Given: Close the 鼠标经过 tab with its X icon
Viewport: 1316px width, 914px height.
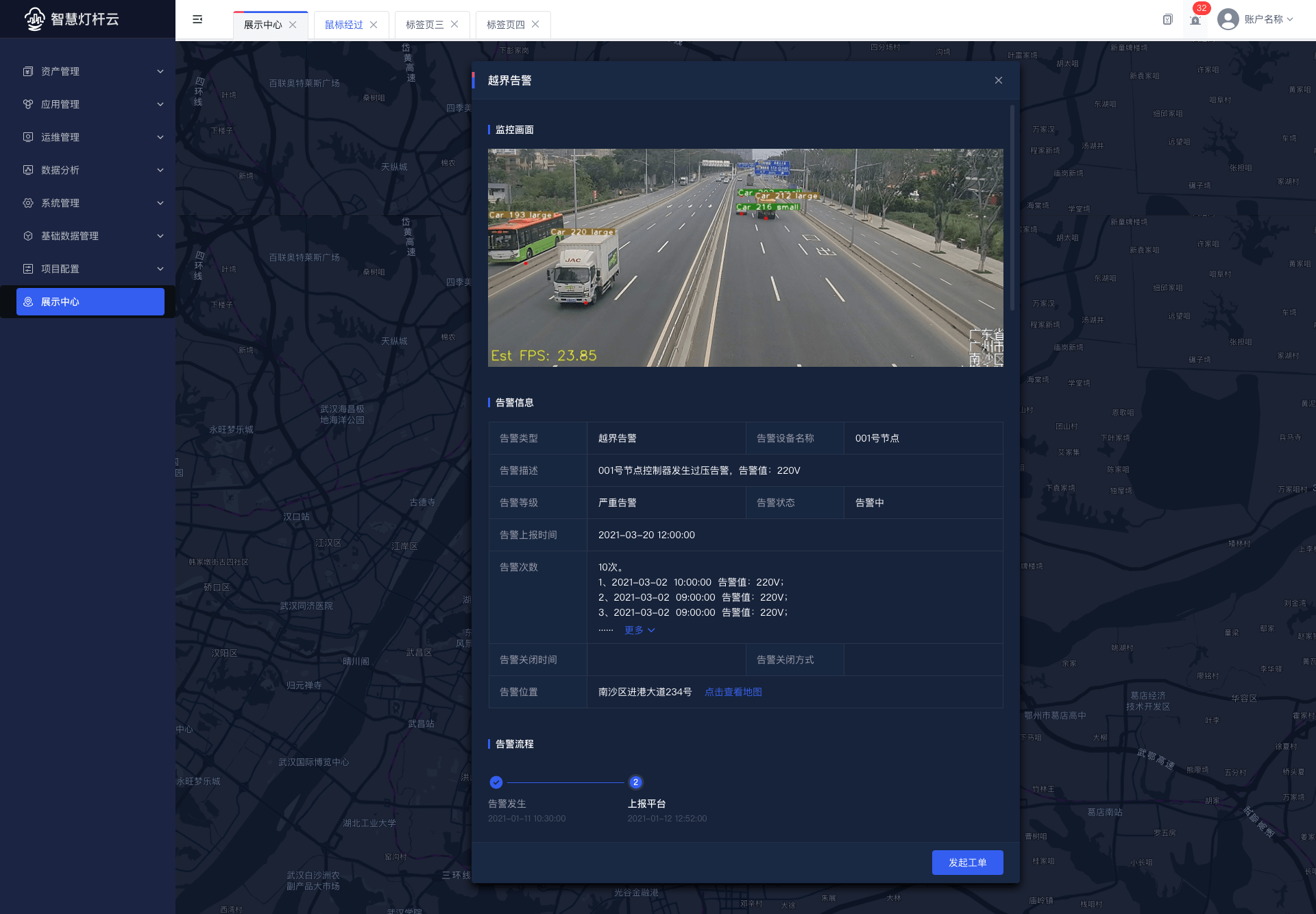Looking at the screenshot, I should pos(374,25).
